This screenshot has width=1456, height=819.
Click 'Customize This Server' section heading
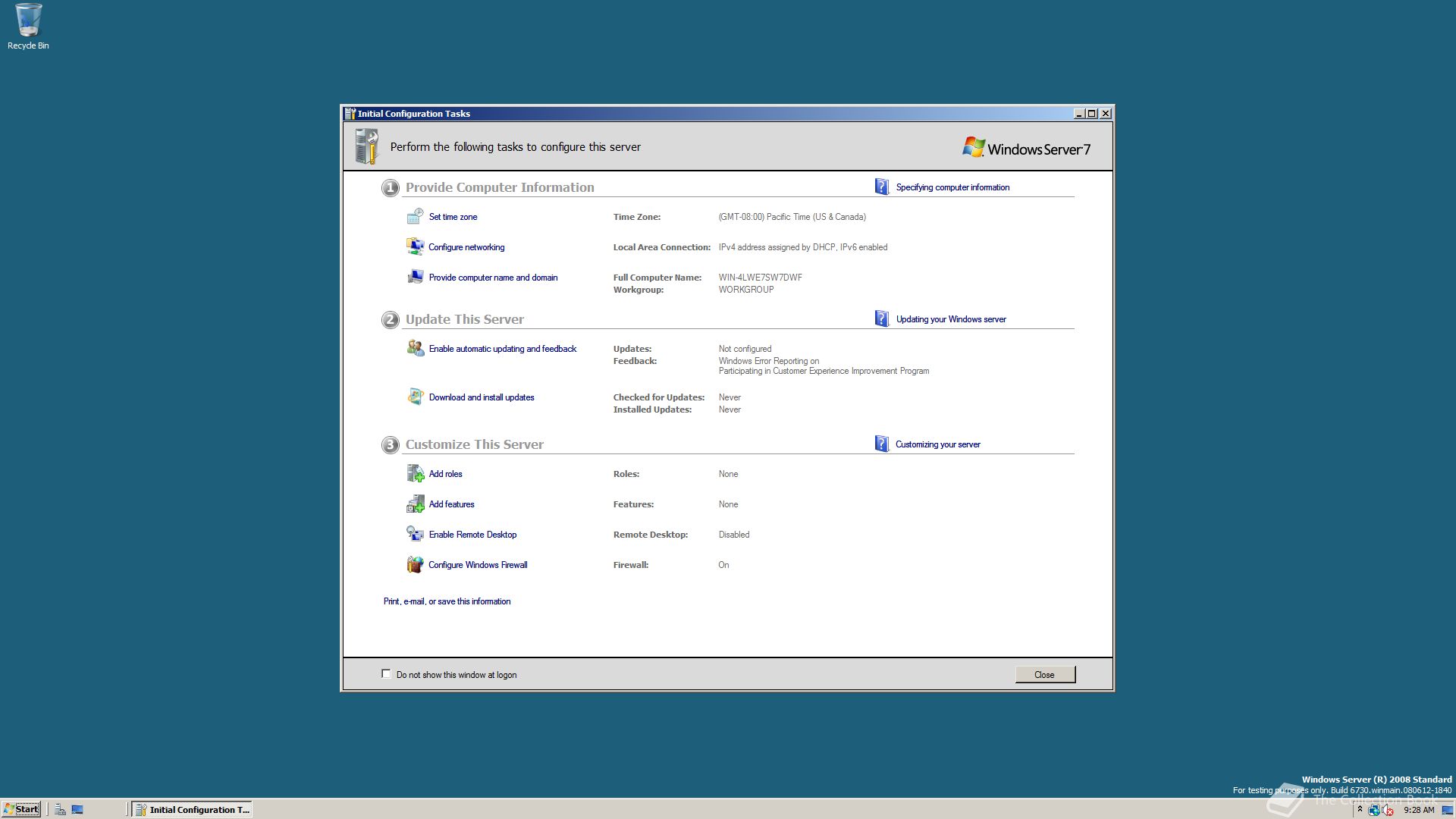(474, 444)
